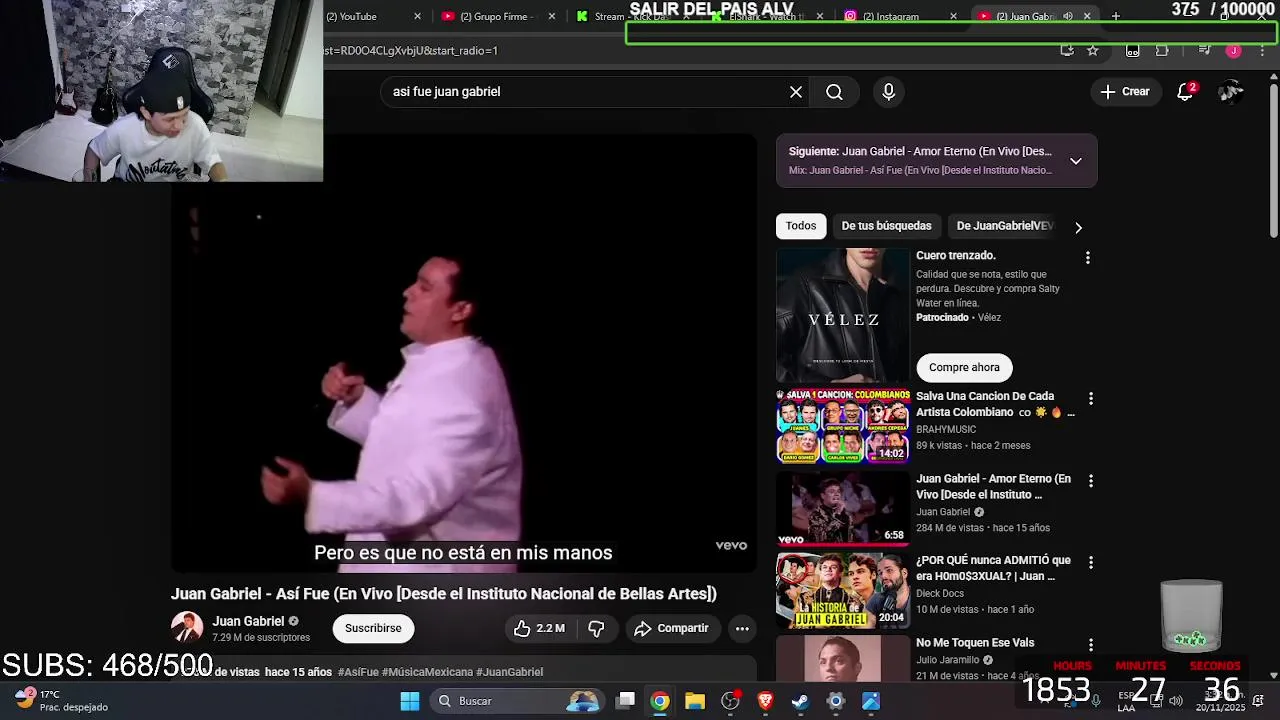Viewport: 1280px width, 720px height.
Task: Select the Todos filter chip
Action: click(801, 226)
